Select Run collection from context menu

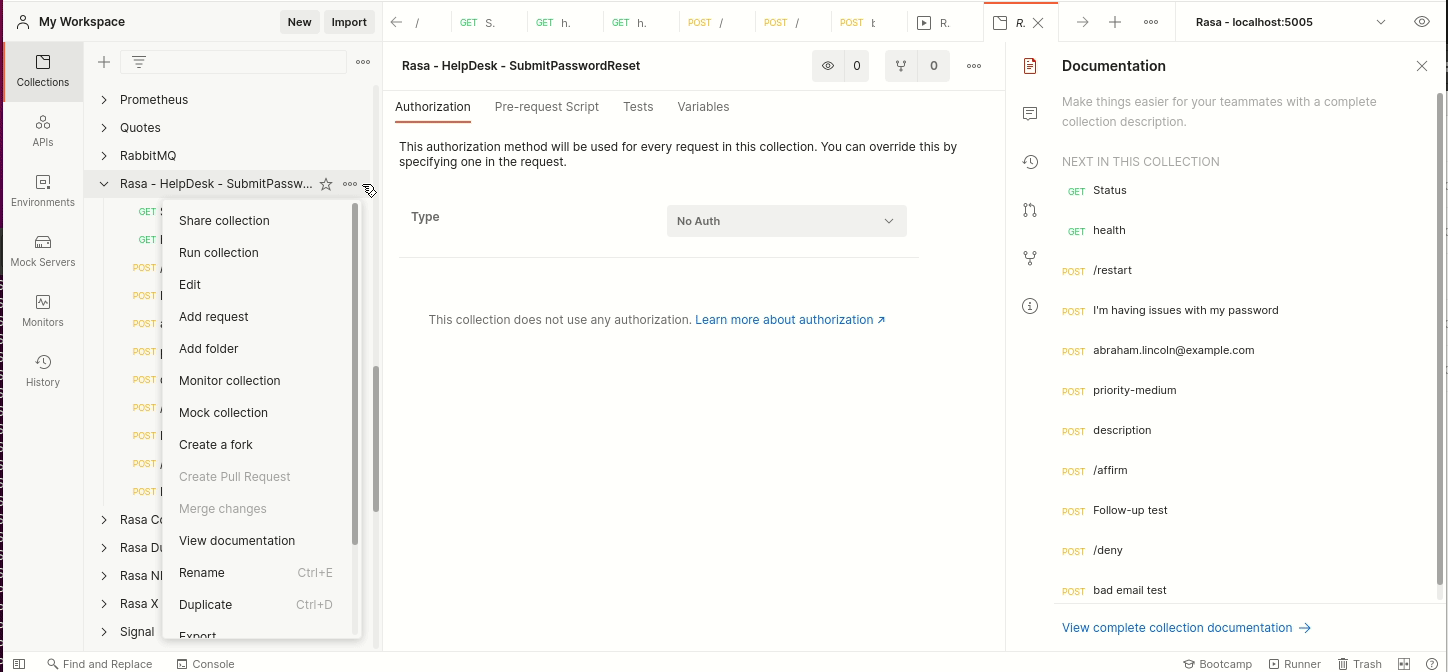218,253
